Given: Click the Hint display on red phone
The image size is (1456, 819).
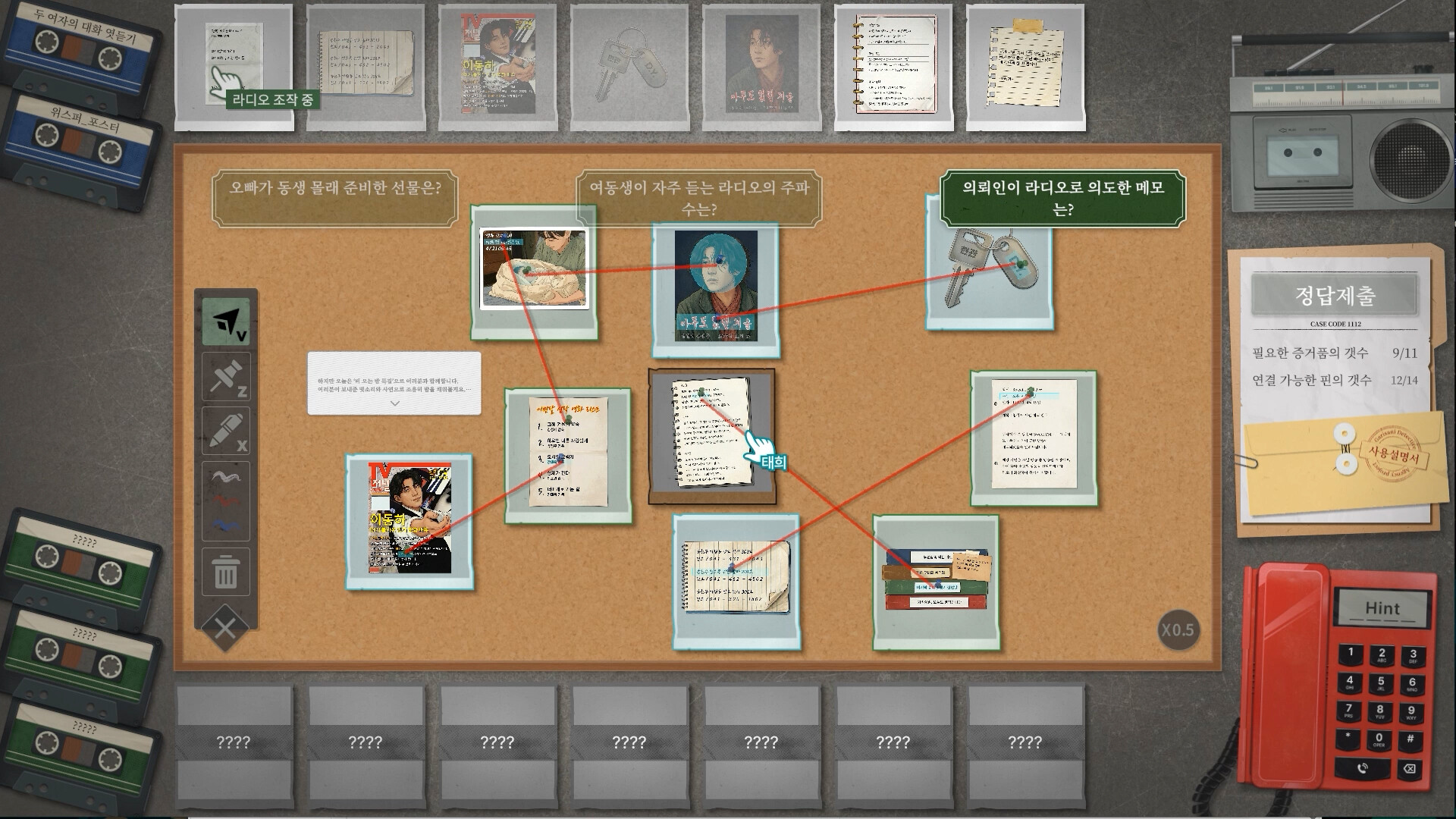Looking at the screenshot, I should coord(1382,608).
